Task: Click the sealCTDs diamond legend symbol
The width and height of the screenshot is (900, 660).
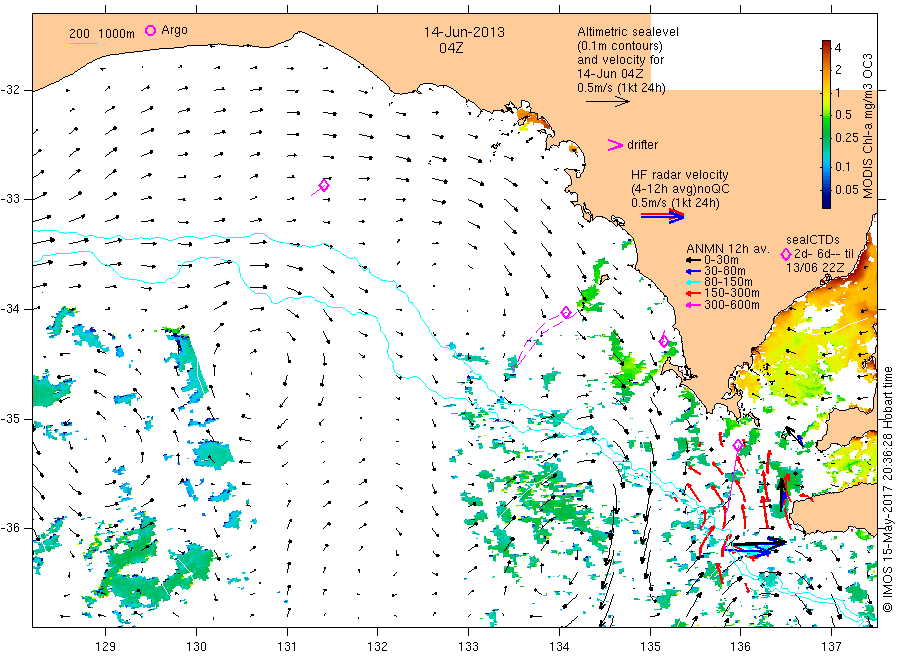Action: pyautogui.click(x=786, y=254)
